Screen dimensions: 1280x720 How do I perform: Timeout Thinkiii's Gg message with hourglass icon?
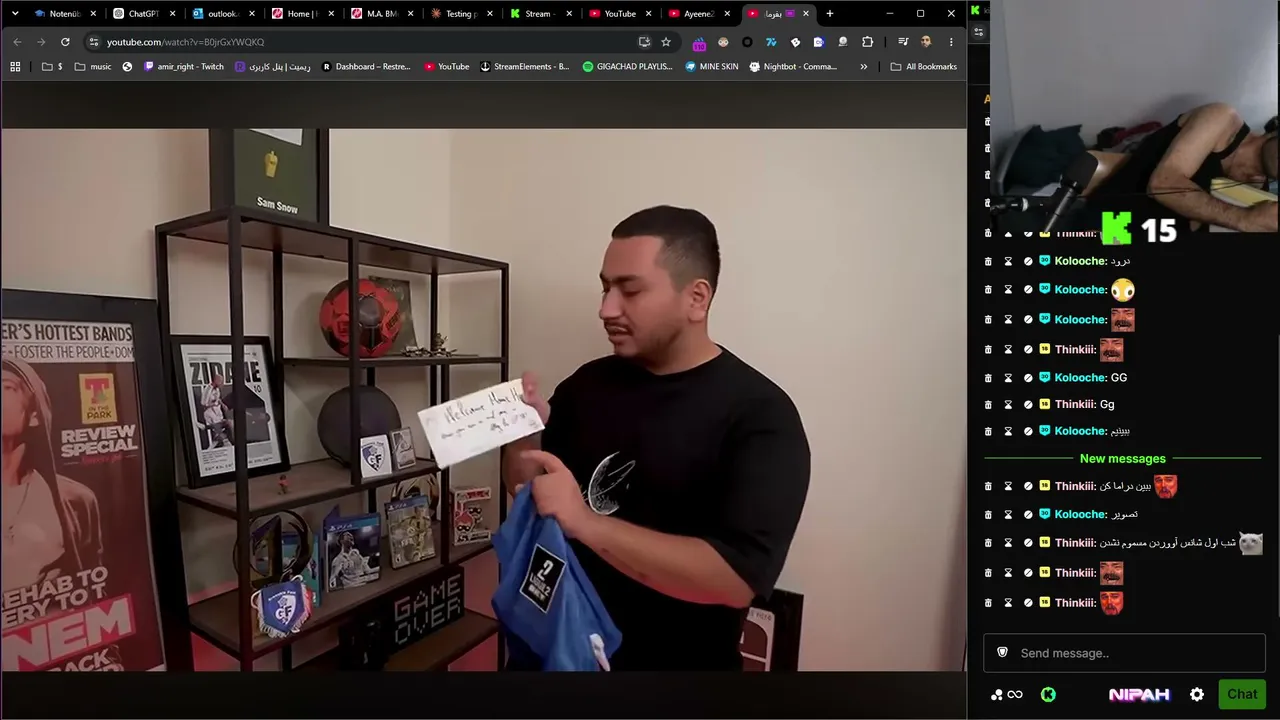tap(1008, 404)
